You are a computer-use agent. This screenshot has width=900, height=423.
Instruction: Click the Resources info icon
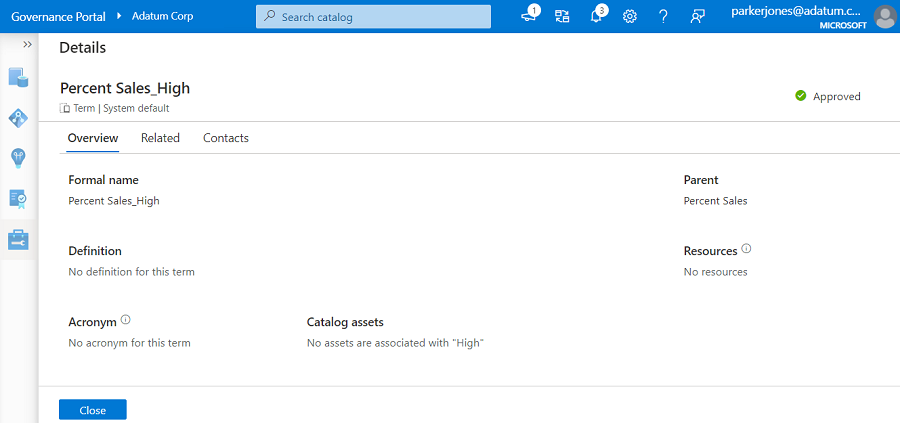click(747, 250)
